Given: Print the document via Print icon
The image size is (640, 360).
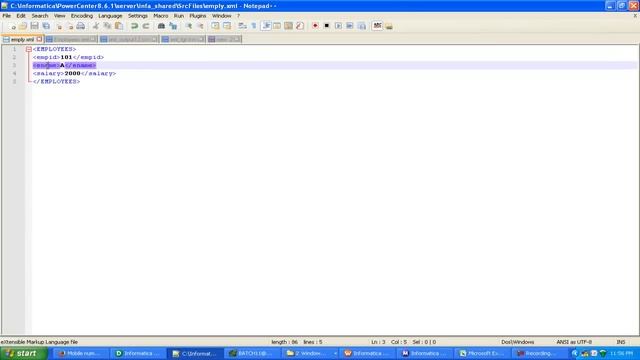Looking at the screenshot, I should tap(81, 26).
